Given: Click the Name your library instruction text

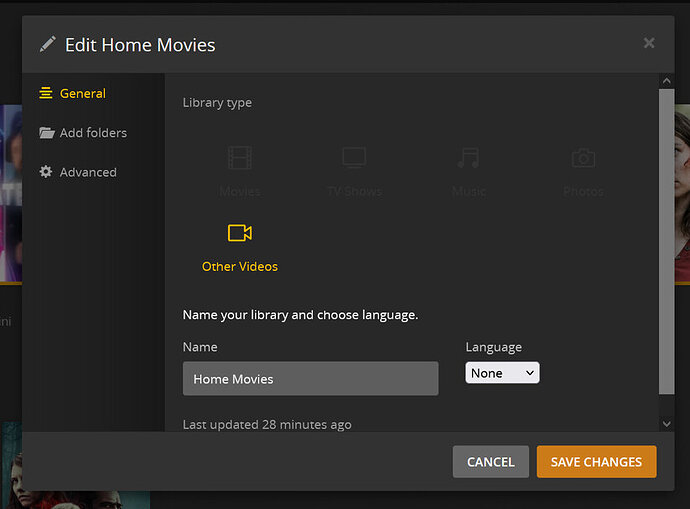Looking at the screenshot, I should pyautogui.click(x=301, y=315).
